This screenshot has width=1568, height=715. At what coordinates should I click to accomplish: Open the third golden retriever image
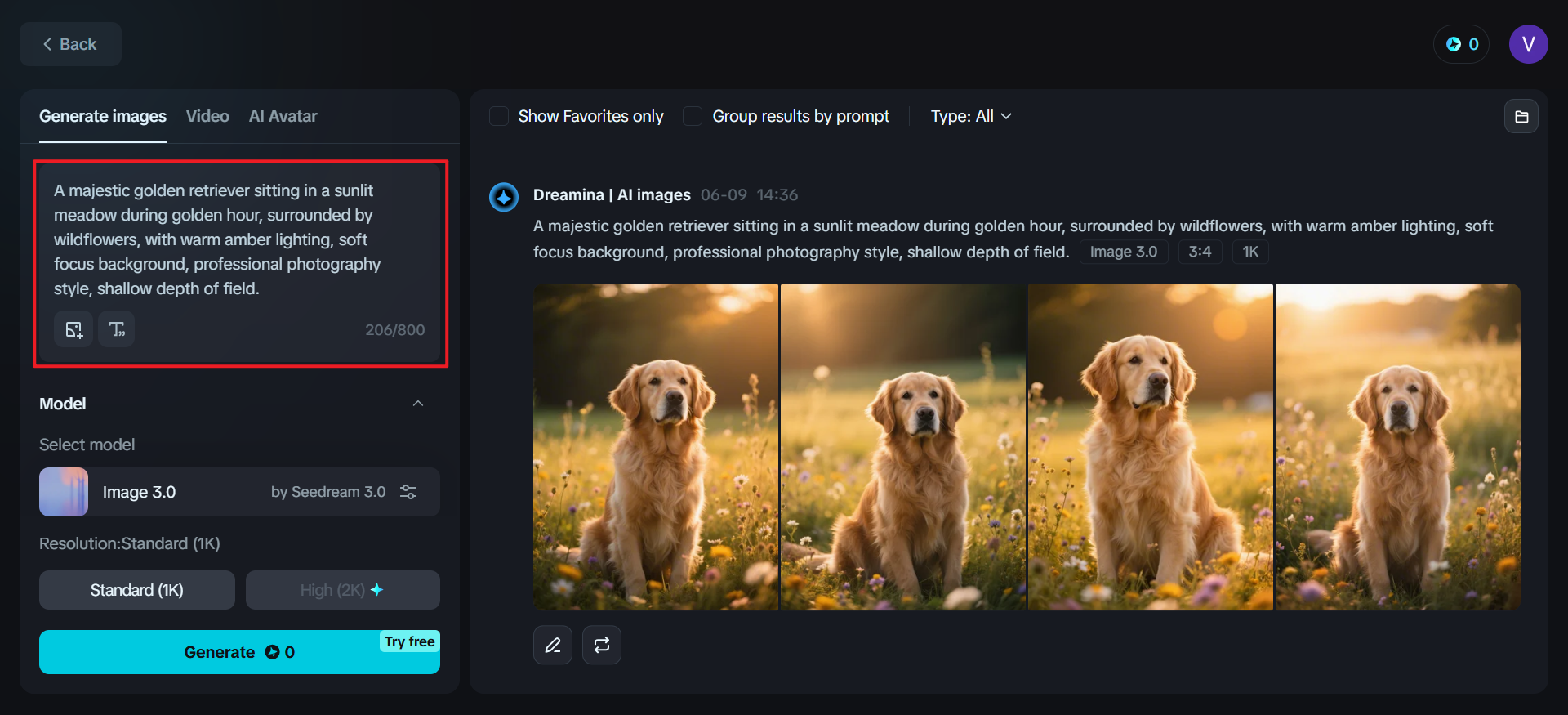click(1151, 447)
